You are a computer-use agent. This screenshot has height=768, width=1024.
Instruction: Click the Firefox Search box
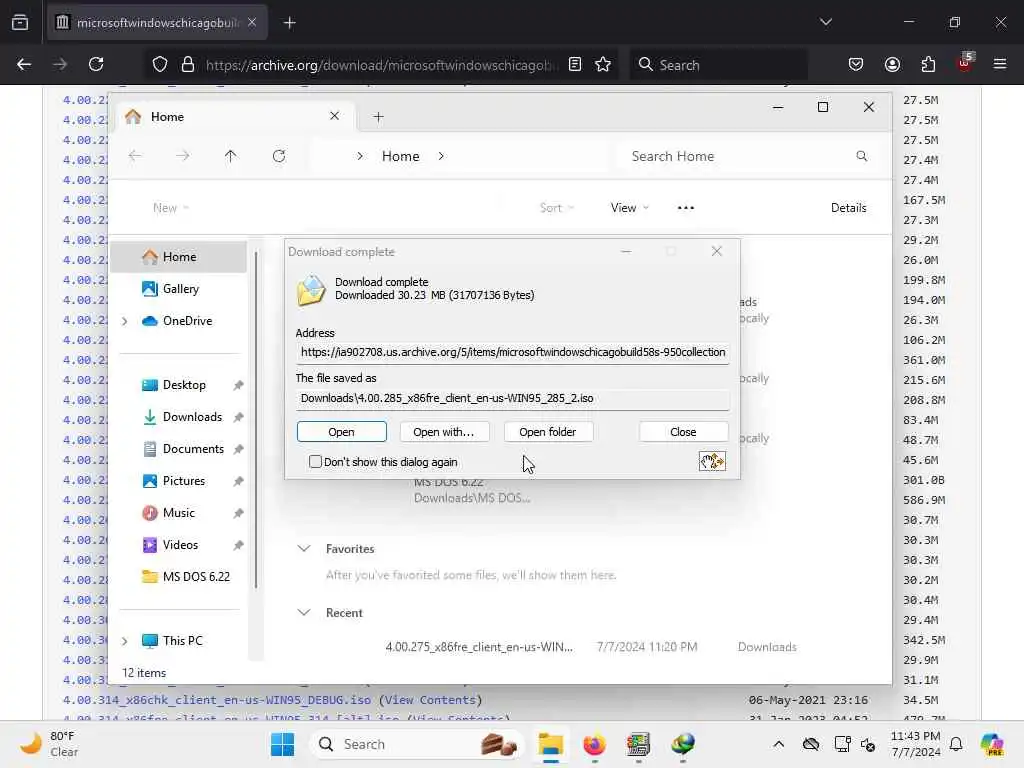pos(718,65)
